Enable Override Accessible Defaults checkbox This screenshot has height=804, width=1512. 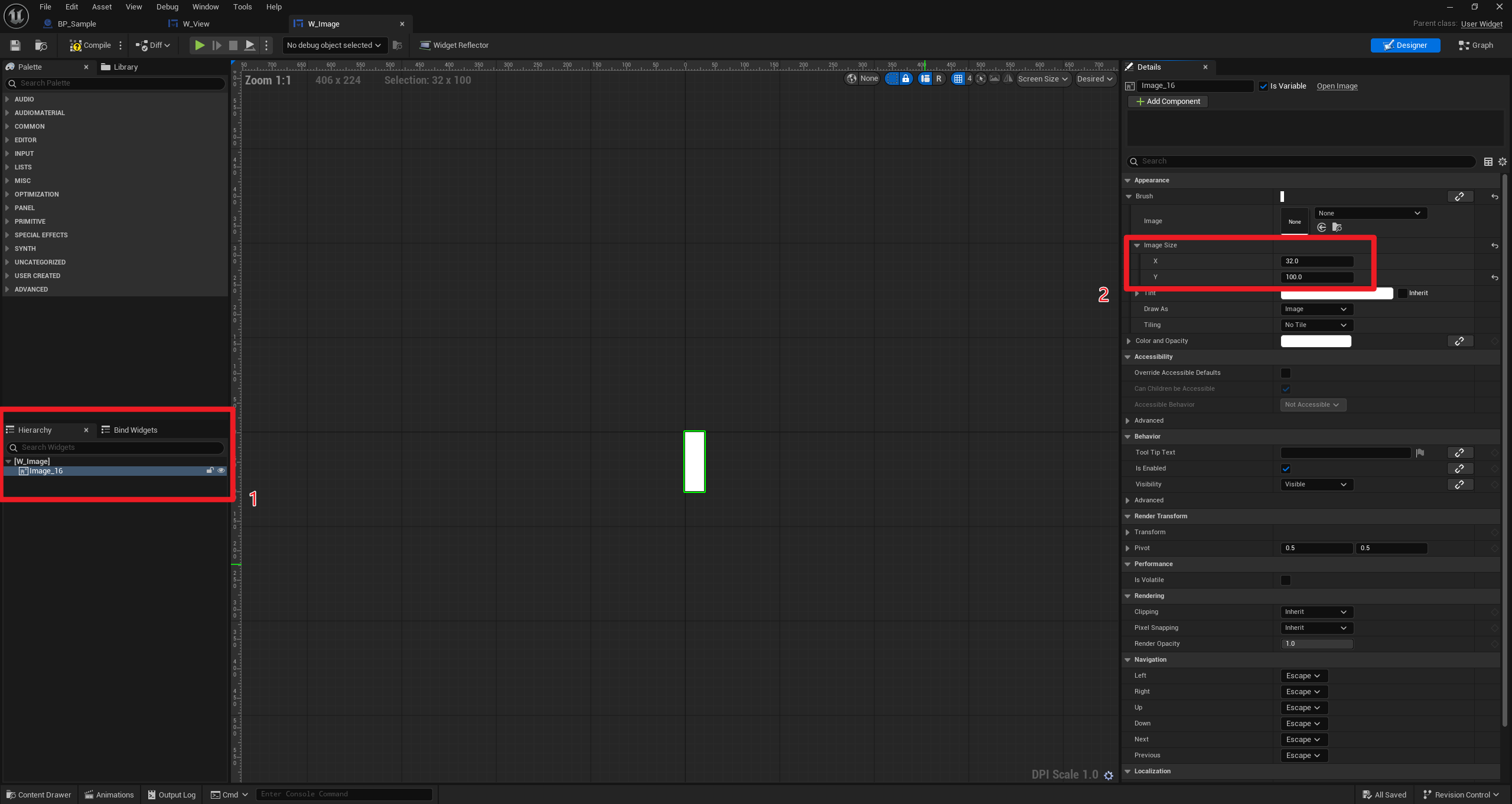[1286, 373]
